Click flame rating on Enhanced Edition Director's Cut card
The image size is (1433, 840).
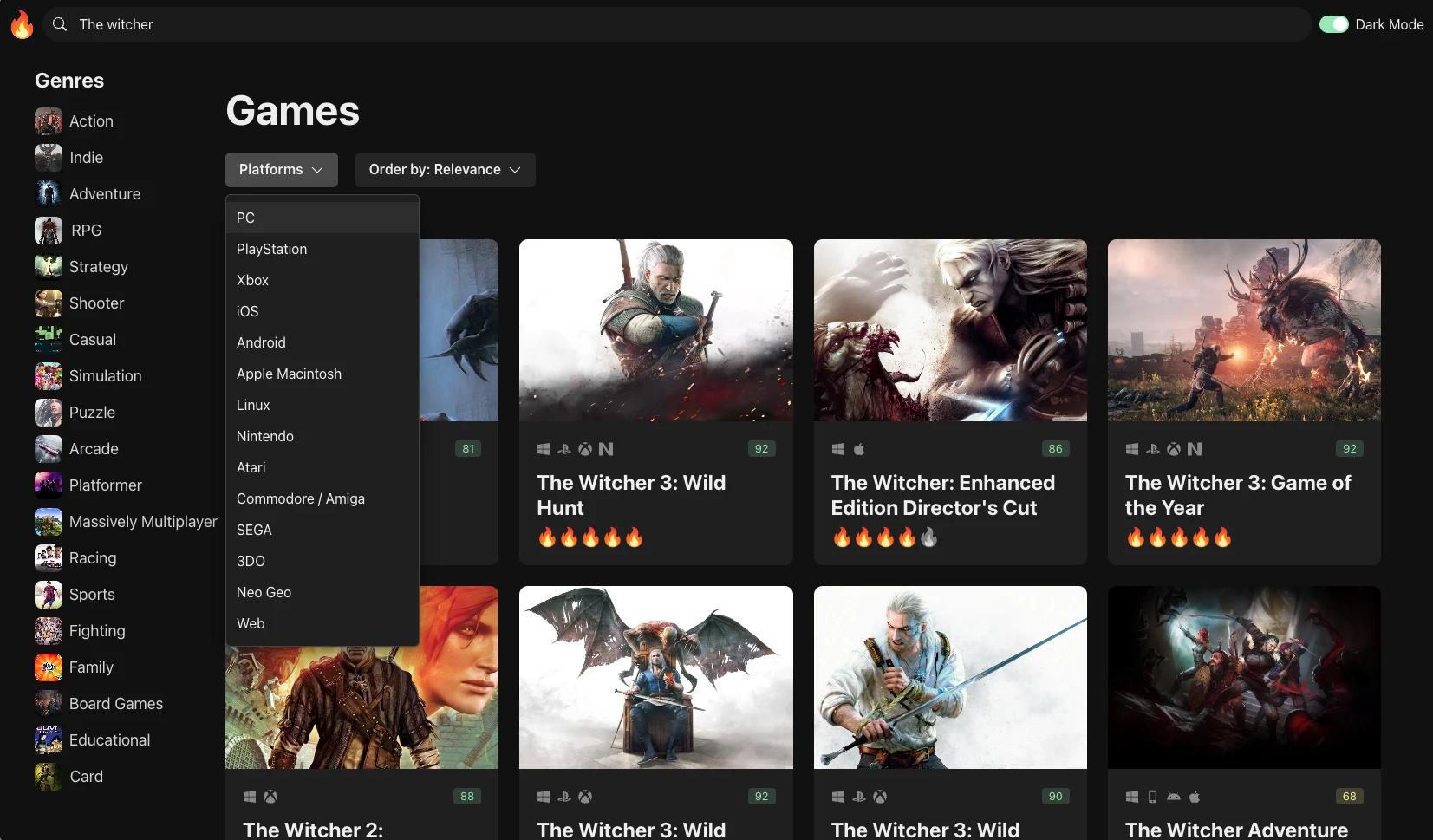click(x=884, y=538)
